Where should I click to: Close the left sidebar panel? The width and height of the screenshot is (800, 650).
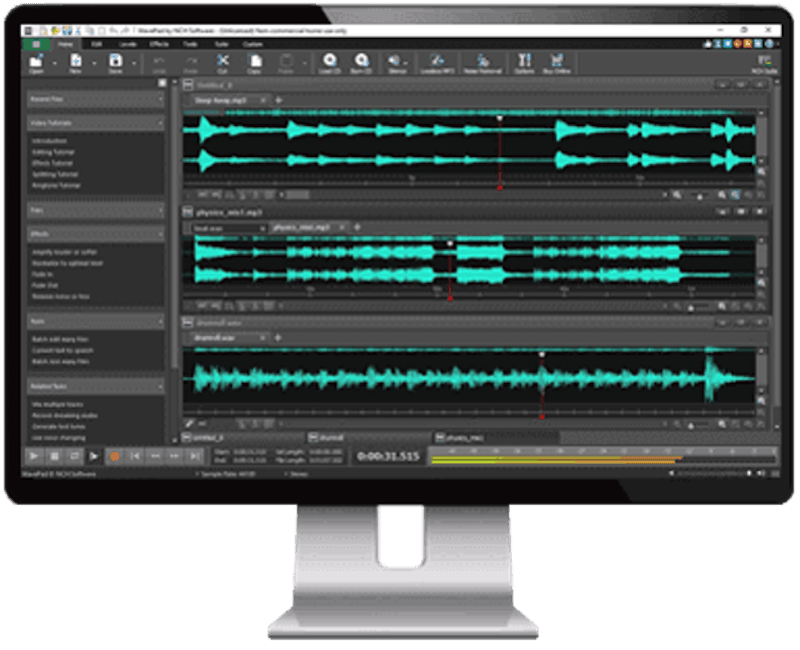[162, 83]
